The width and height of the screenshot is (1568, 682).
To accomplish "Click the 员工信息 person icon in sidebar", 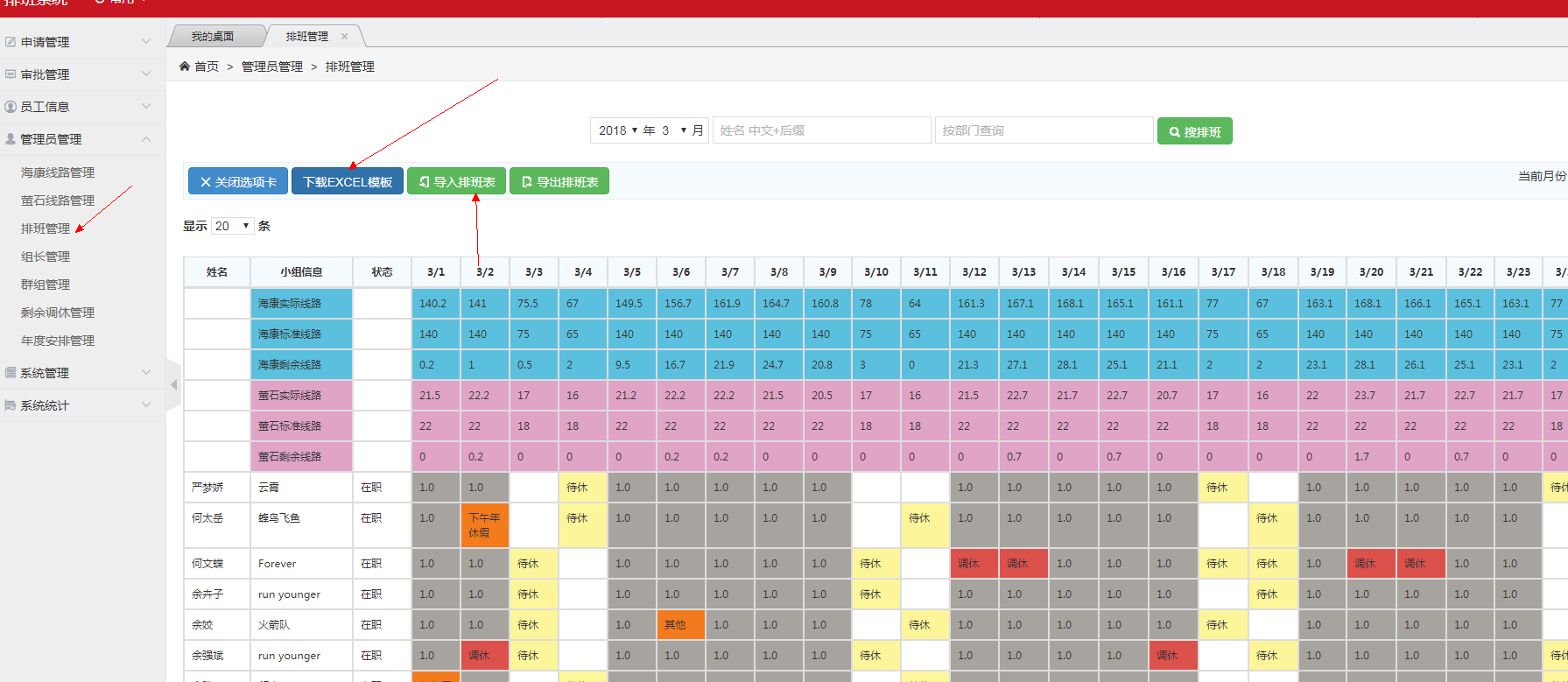I will 11,107.
